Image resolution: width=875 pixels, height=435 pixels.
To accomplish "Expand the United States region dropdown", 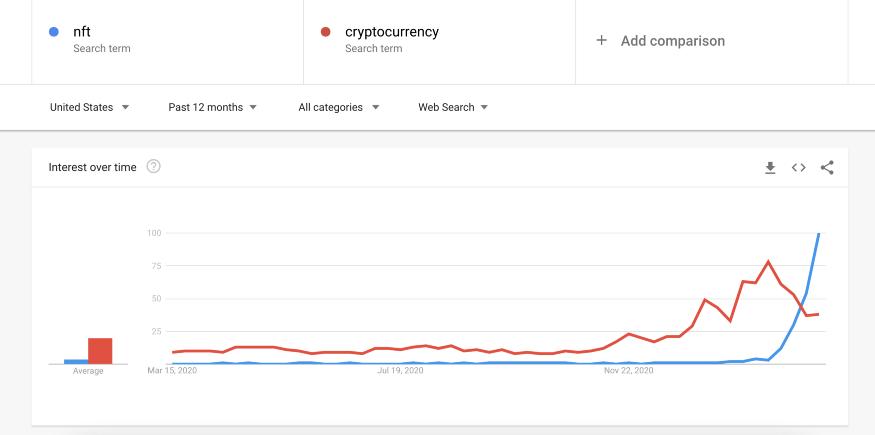I will [x=89, y=108].
